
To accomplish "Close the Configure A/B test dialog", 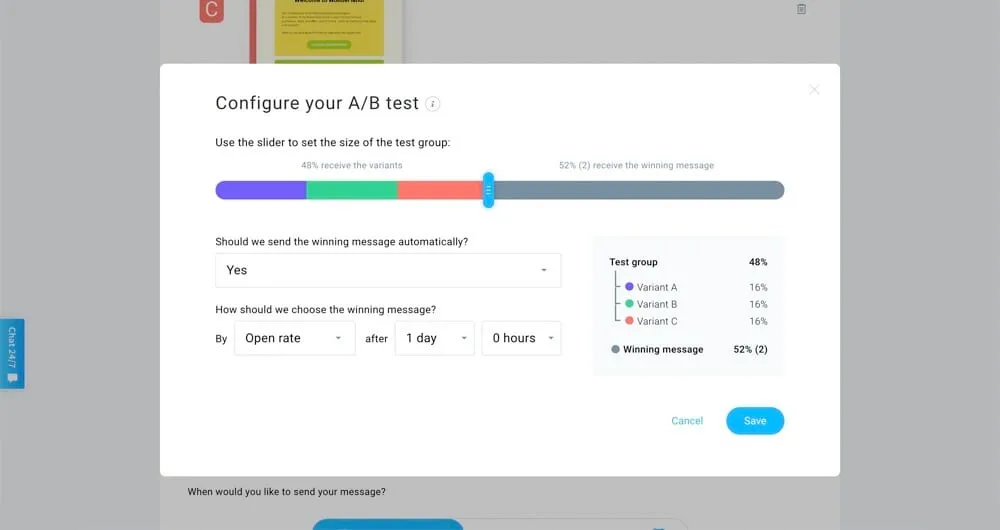I will tap(814, 89).
